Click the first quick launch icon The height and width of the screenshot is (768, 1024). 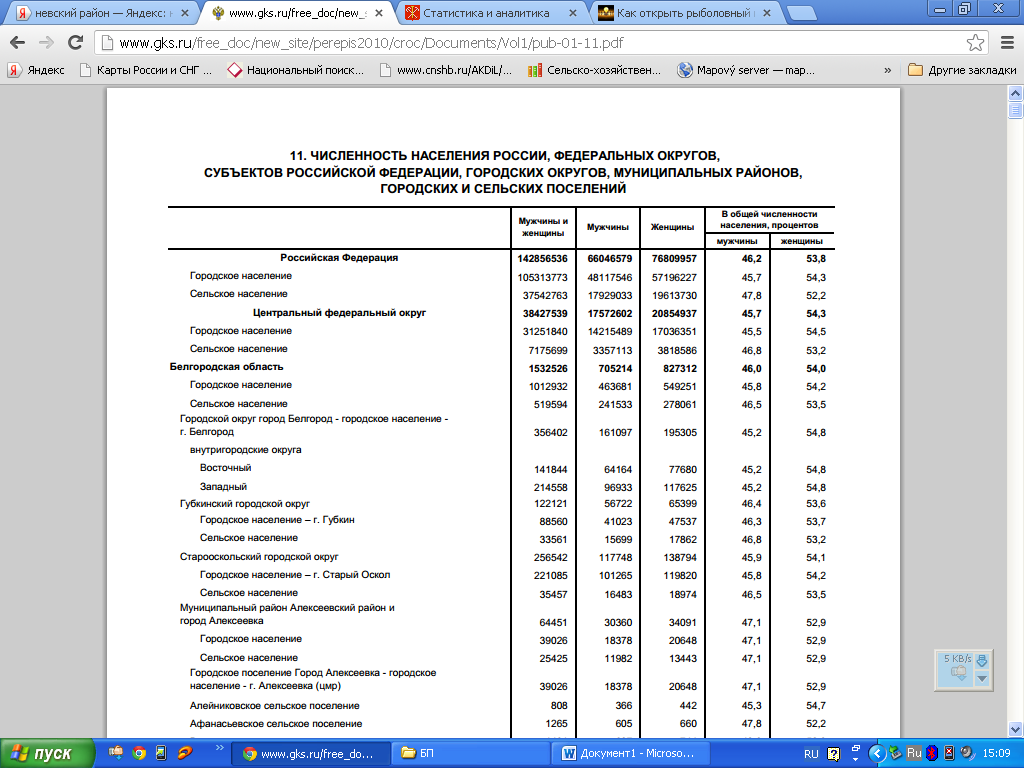point(116,752)
